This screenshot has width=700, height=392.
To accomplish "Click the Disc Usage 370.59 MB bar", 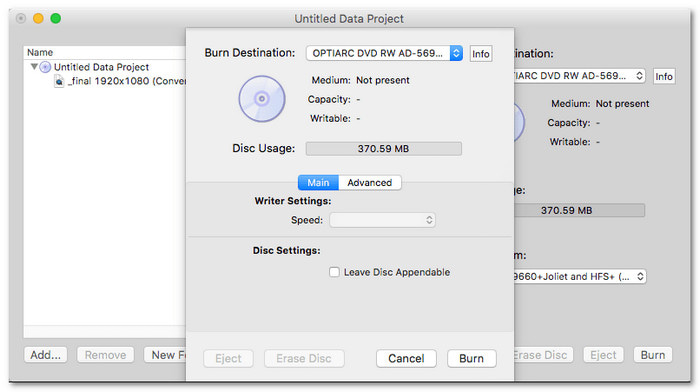I will coord(383,149).
